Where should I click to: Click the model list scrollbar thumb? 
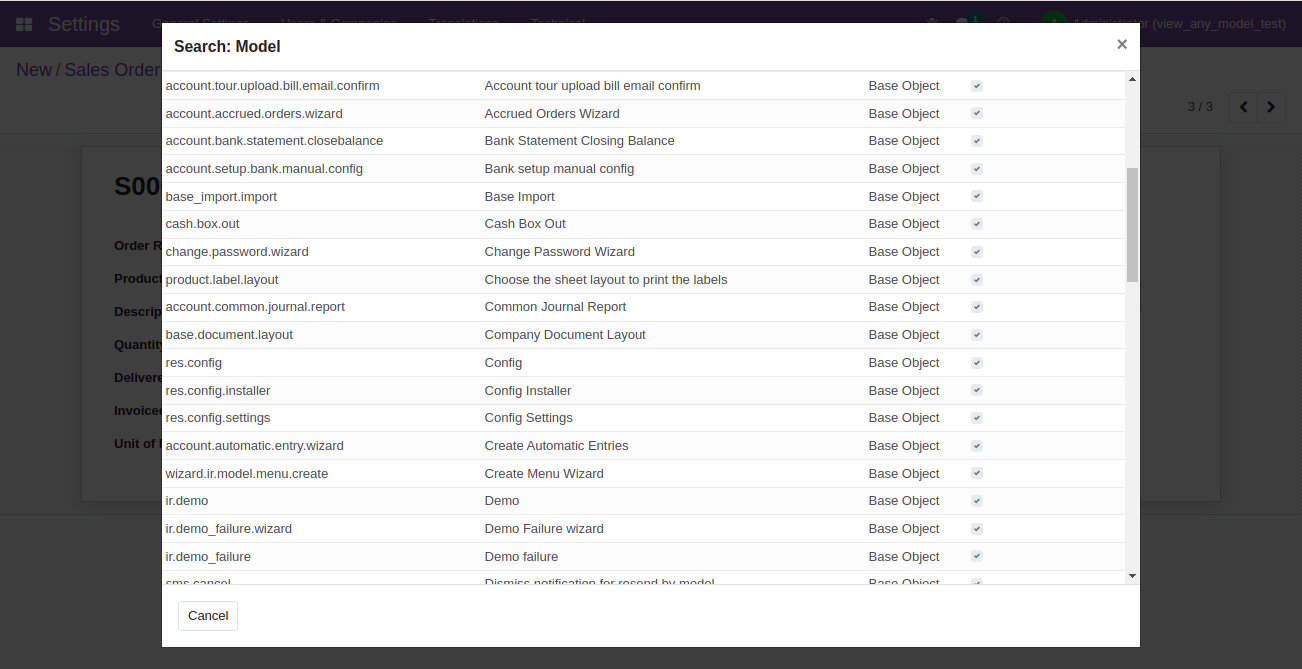[1132, 225]
